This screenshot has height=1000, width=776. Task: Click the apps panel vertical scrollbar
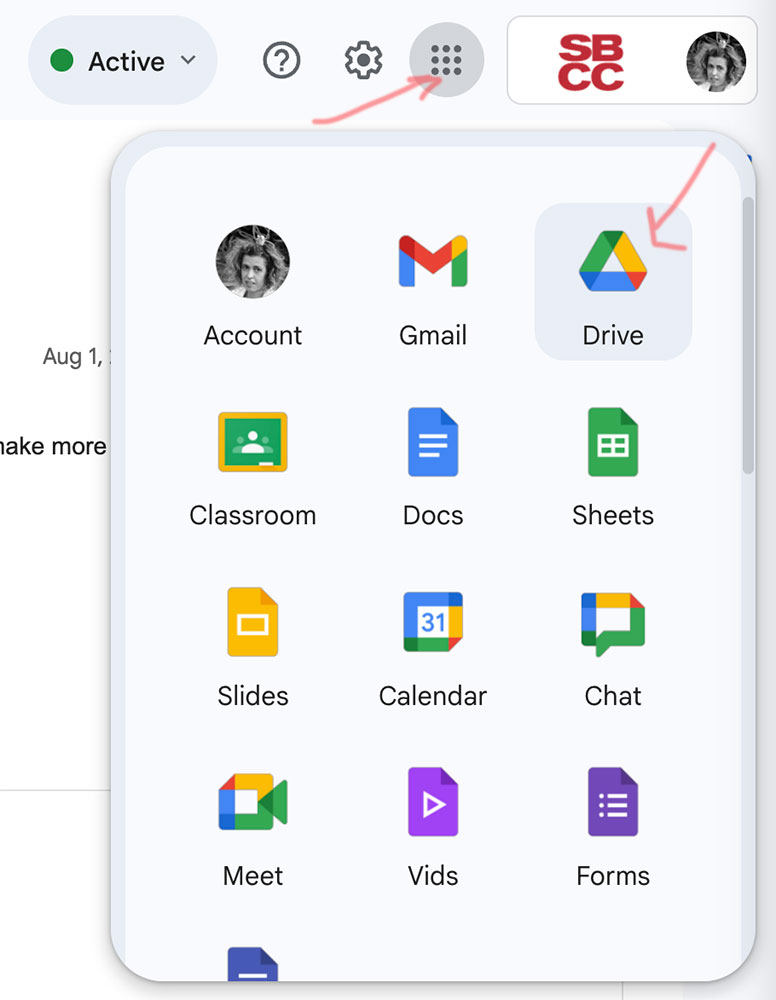click(748, 335)
